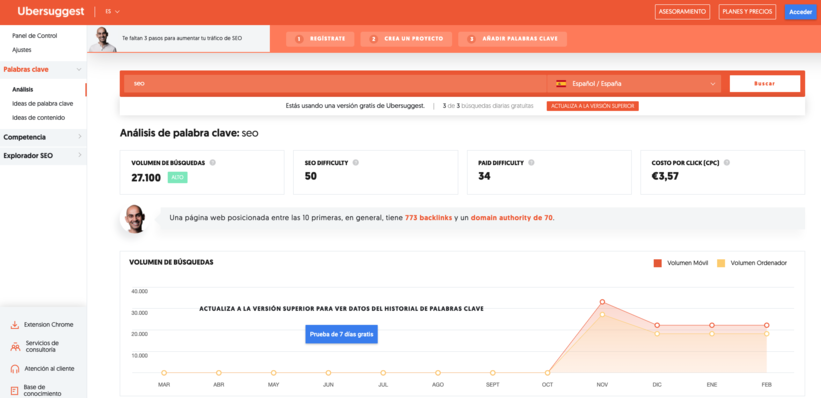The width and height of the screenshot is (821, 398).
Task: Click the Spain flag icon
Action: pyautogui.click(x=561, y=84)
